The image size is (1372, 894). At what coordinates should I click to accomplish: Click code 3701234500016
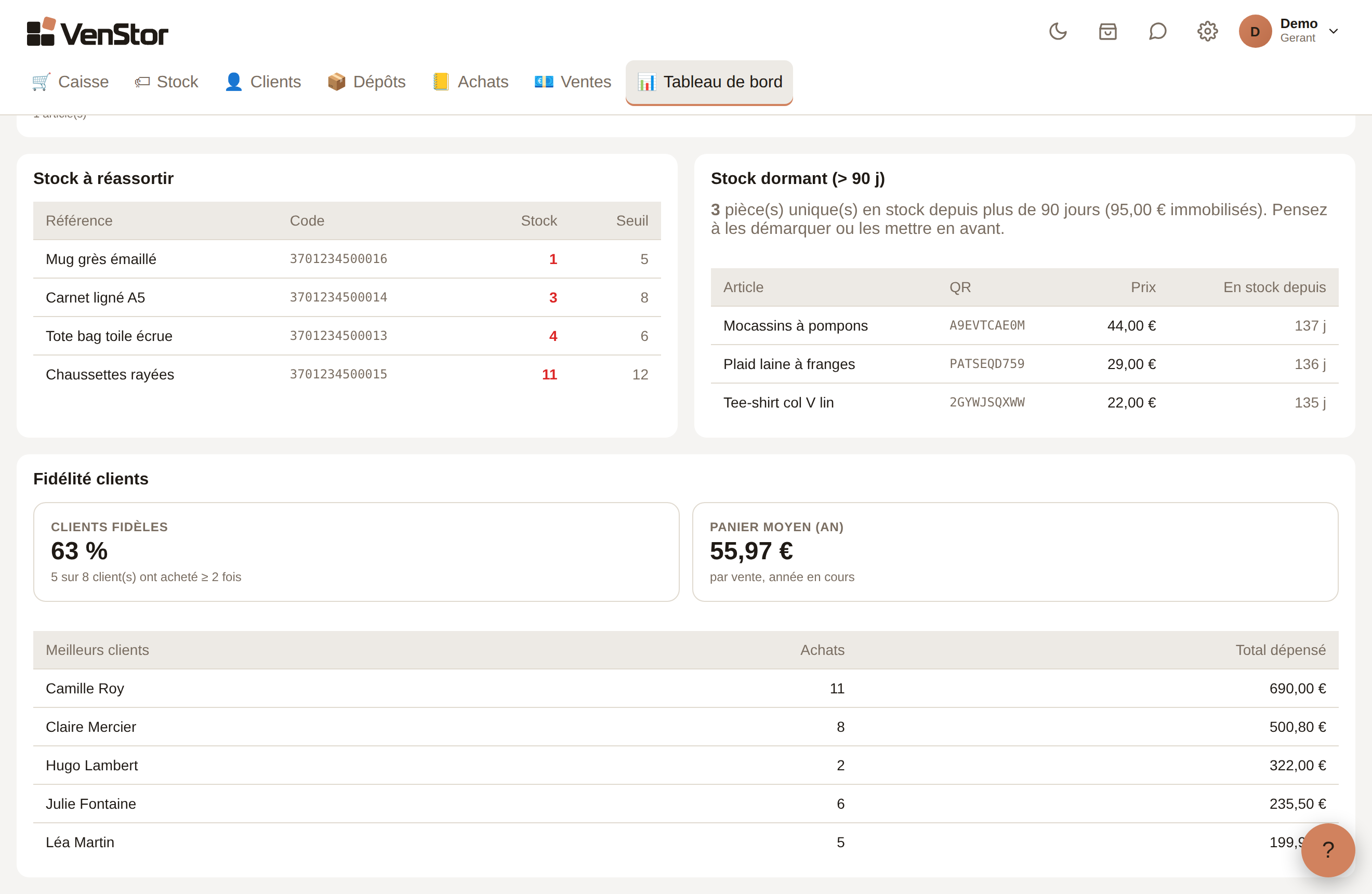(338, 259)
